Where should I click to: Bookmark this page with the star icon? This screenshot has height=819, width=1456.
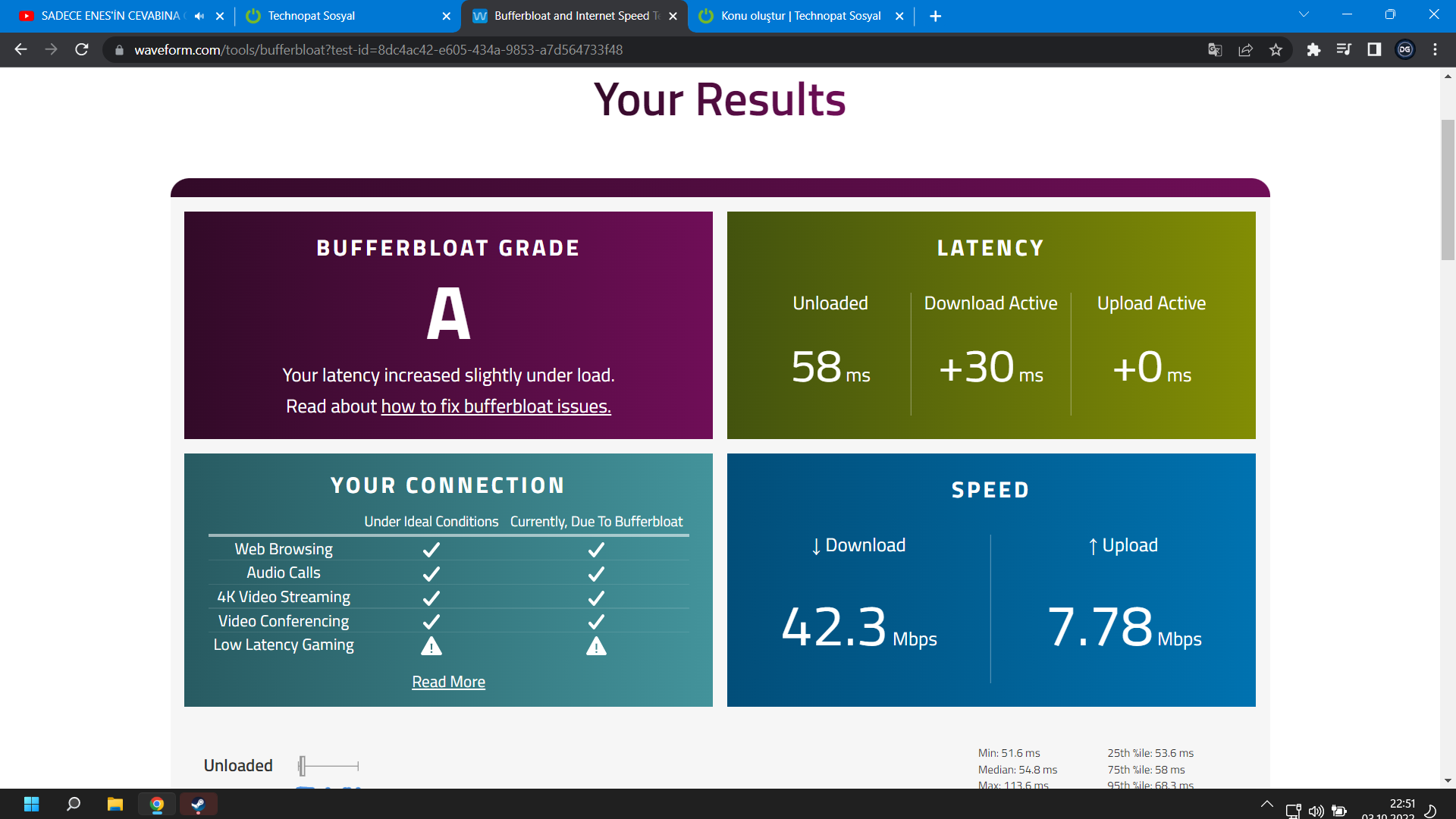(1276, 49)
